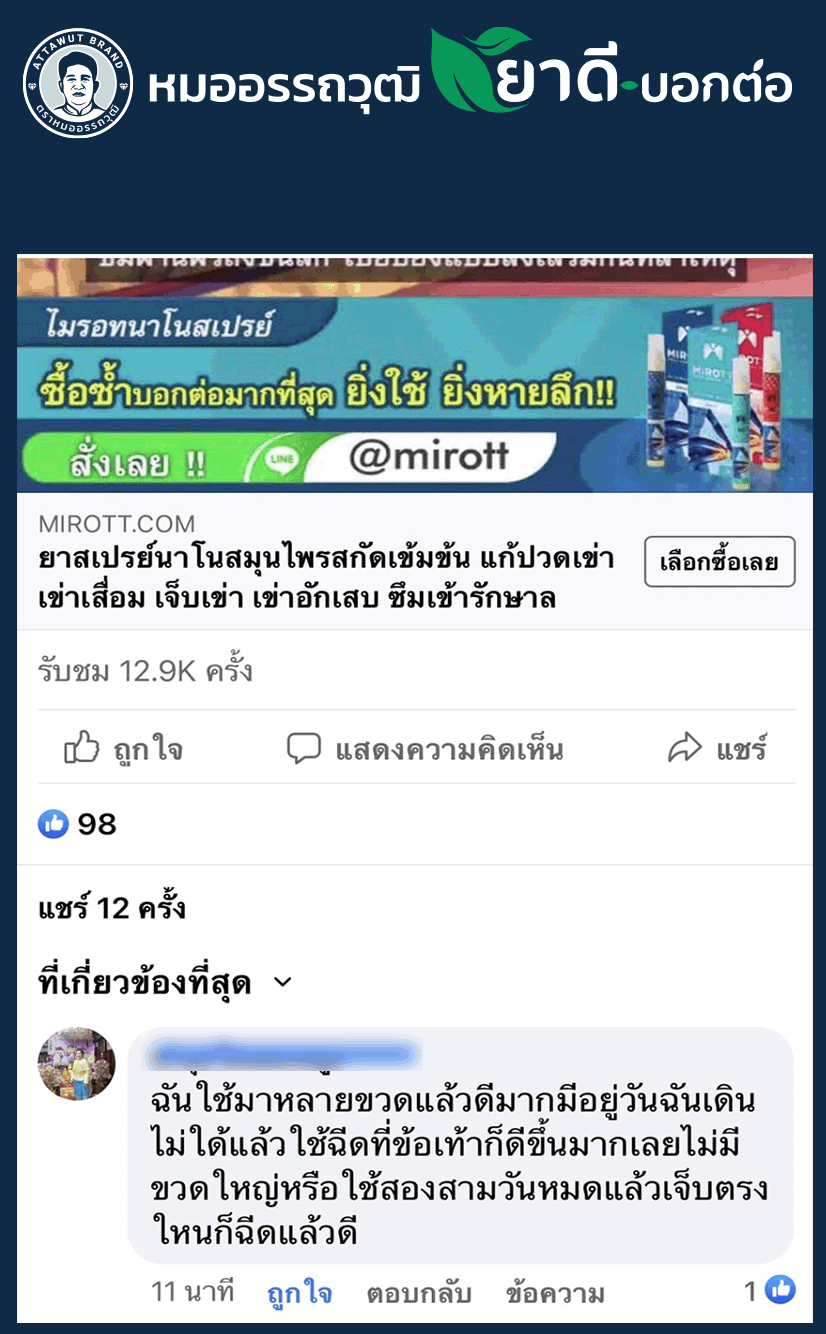826x1334 pixels.
Task: Click the Mirott spray ad banner image
Action: click(x=414, y=374)
